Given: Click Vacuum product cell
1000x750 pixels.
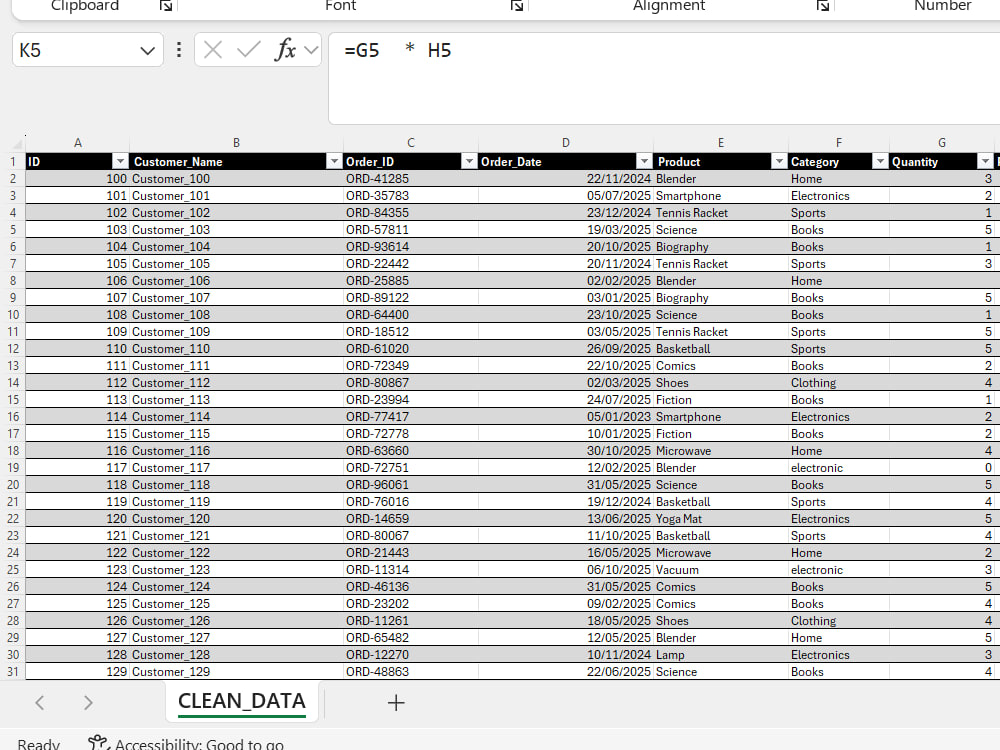Looking at the screenshot, I should coord(721,570).
